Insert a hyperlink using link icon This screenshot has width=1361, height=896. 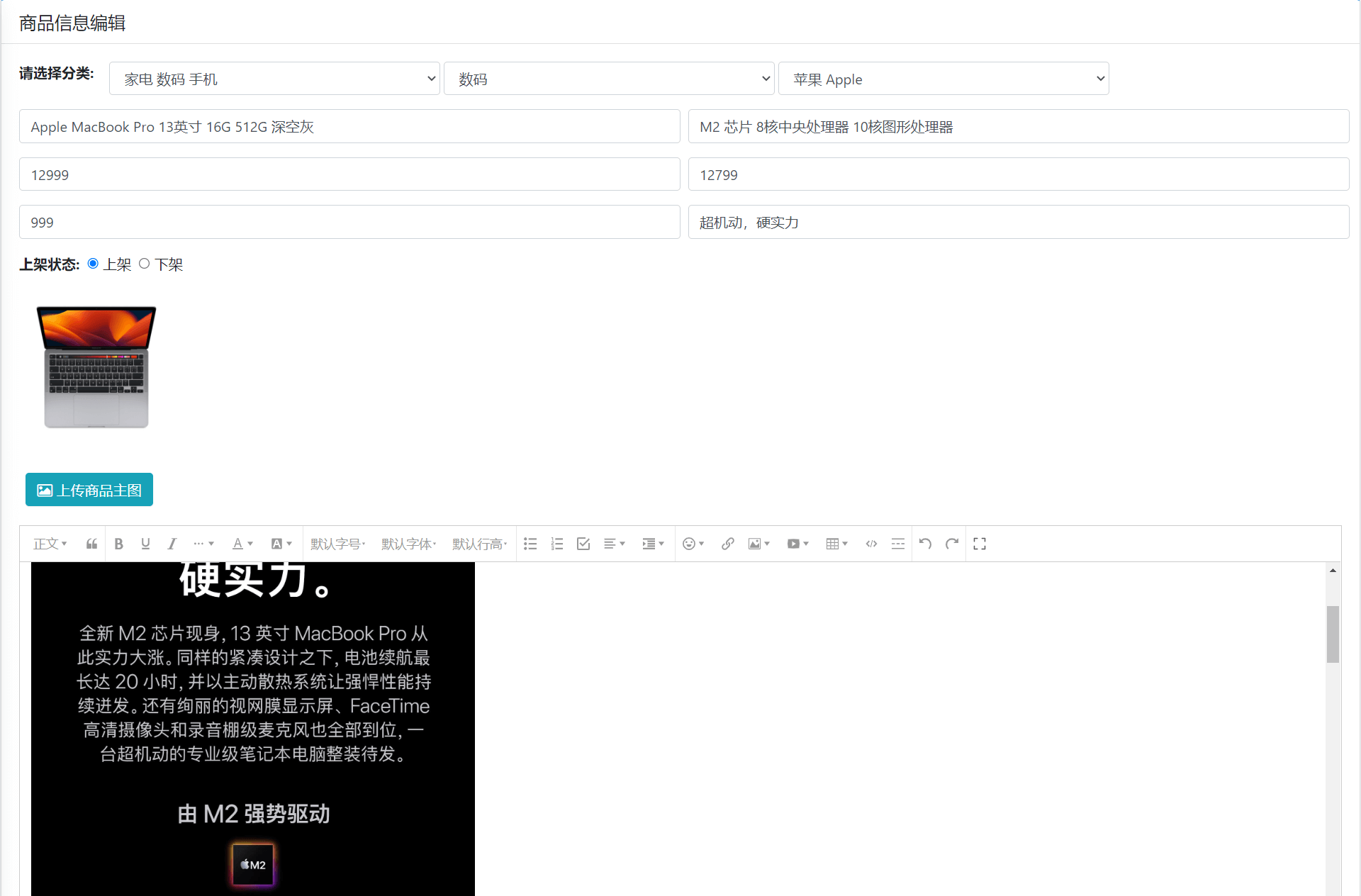727,544
